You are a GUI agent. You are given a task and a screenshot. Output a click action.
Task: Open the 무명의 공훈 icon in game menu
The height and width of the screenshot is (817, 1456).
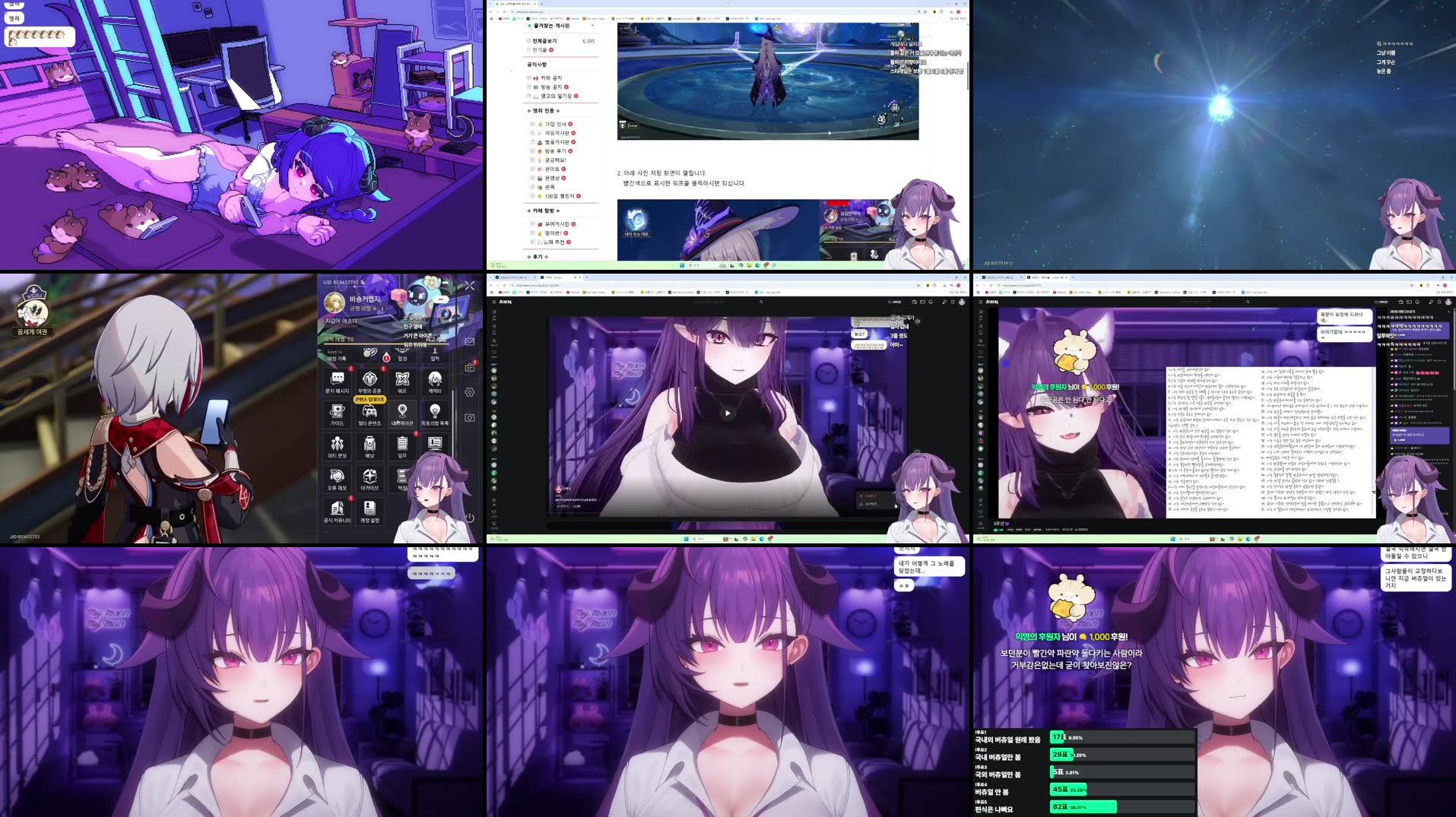coord(370,382)
